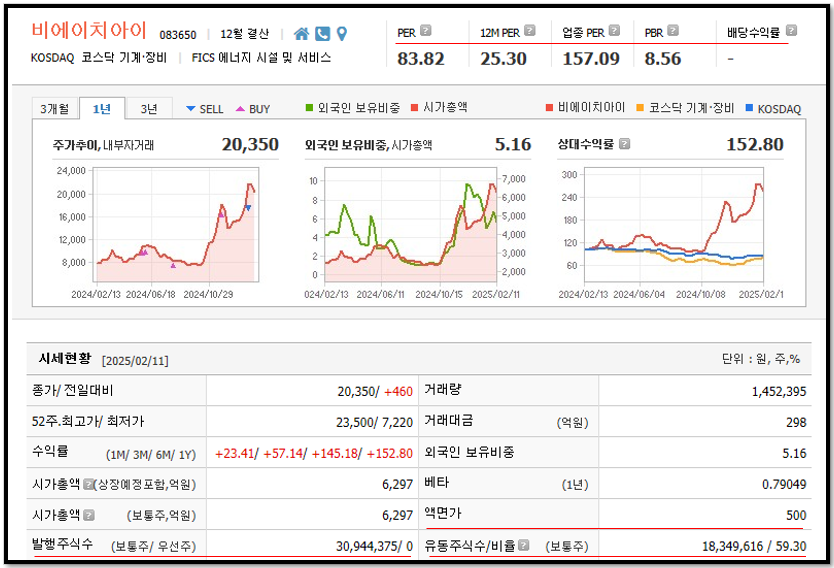Click PBR value 8.56

(x=663, y=59)
